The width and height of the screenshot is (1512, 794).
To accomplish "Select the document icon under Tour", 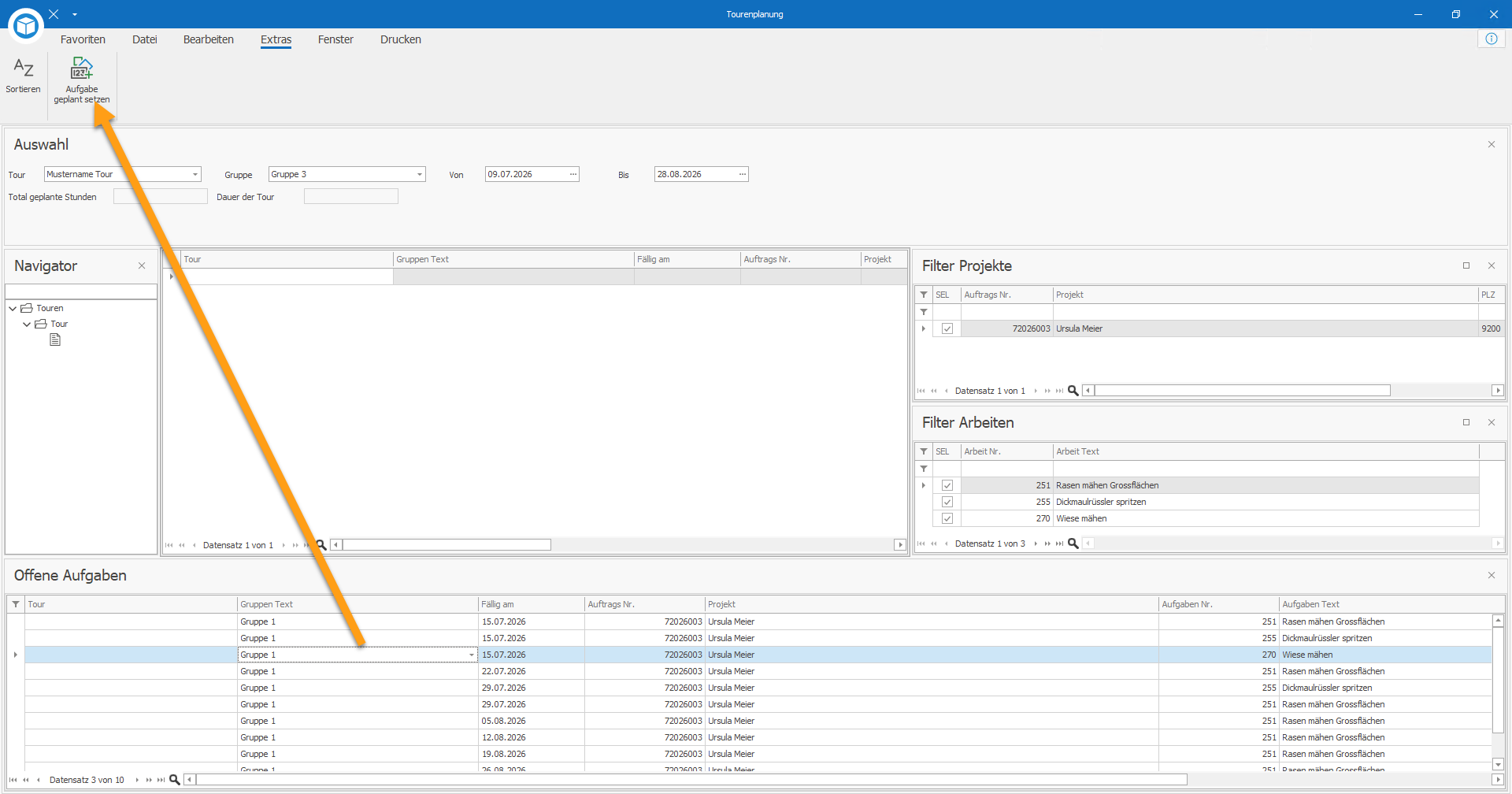I will click(55, 339).
